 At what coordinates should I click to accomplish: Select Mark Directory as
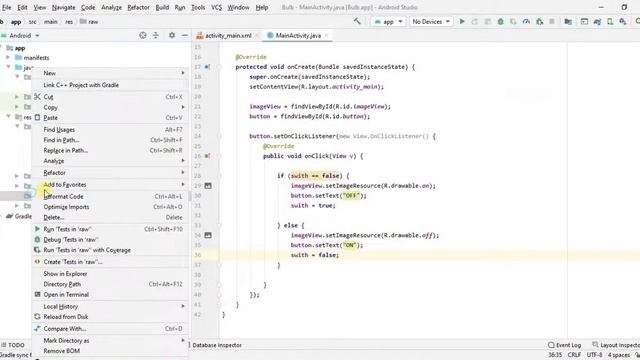[110, 340]
